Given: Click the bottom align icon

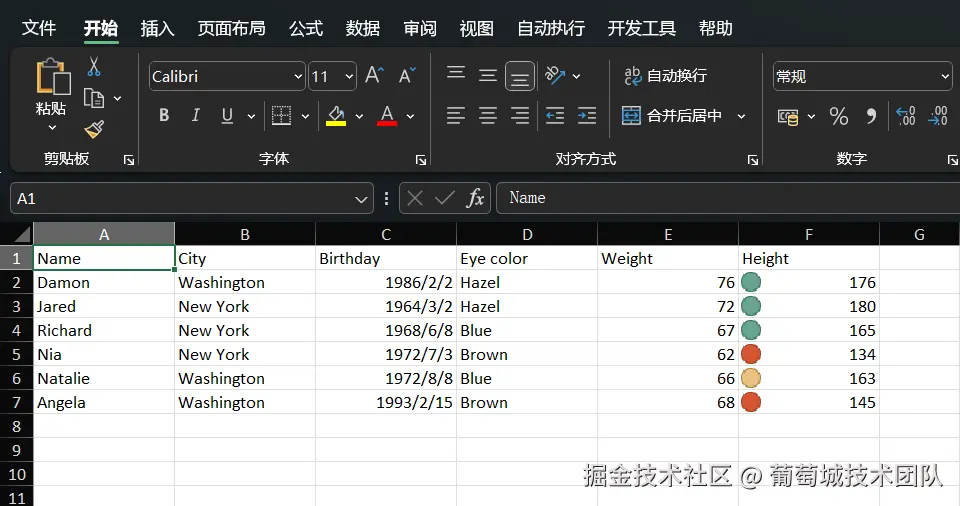Looking at the screenshot, I should pos(520,77).
